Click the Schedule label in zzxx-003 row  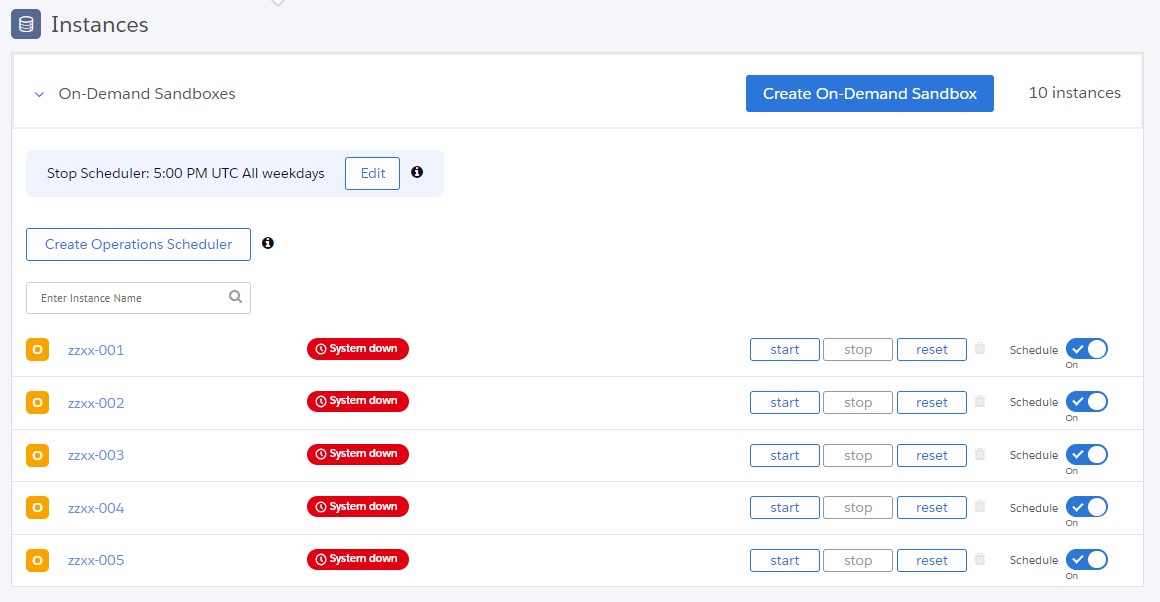pos(1033,455)
